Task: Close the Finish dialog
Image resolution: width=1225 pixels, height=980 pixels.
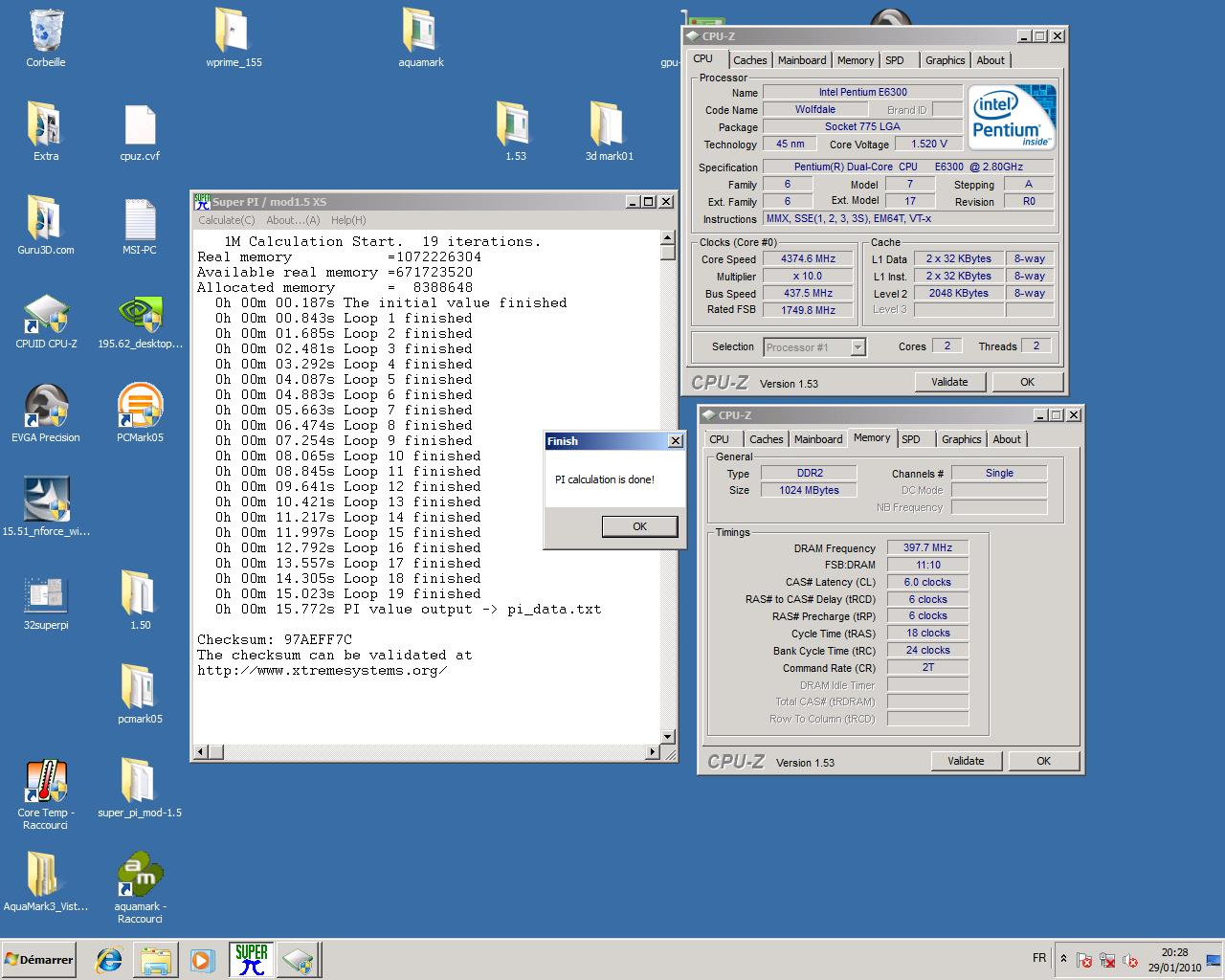Action: pos(676,441)
